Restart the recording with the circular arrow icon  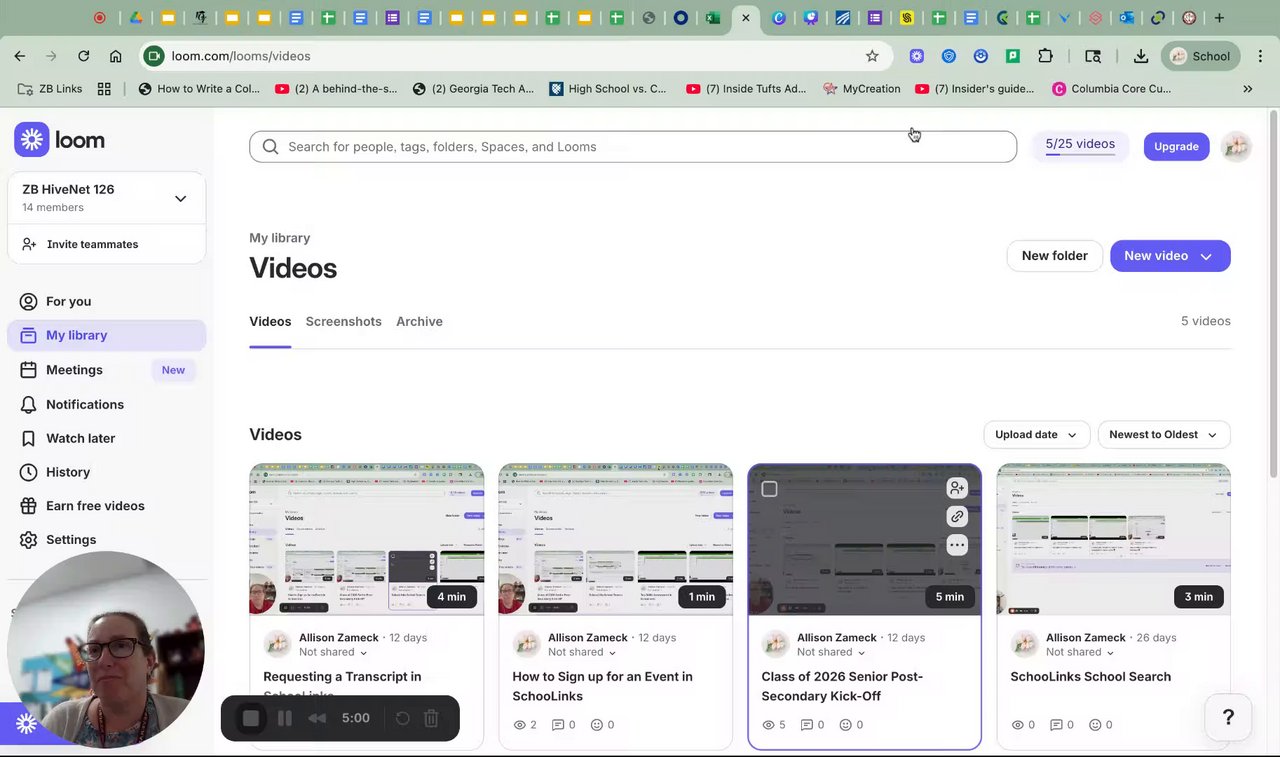pyautogui.click(x=402, y=718)
